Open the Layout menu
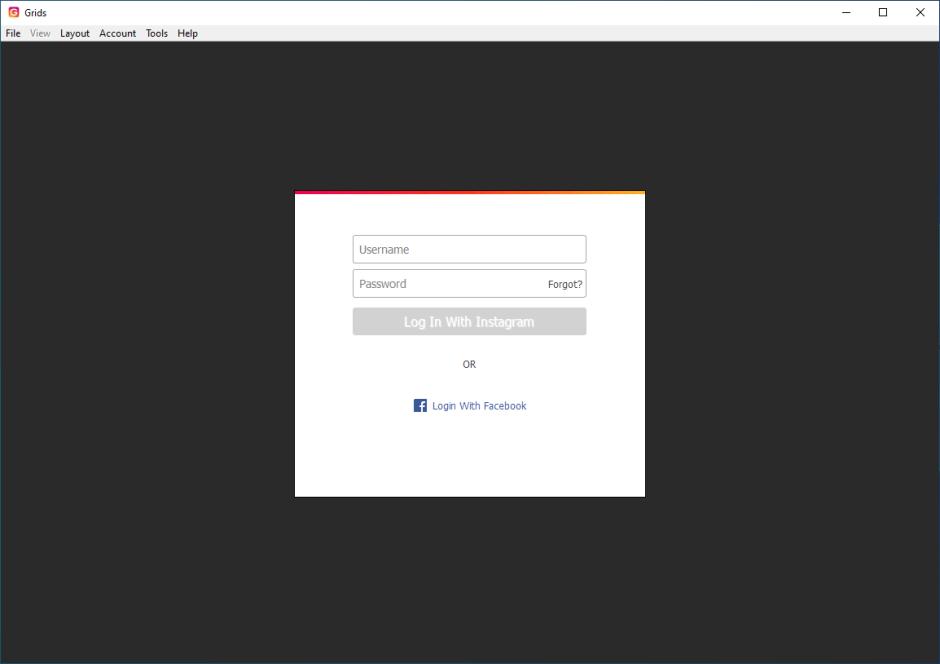Viewport: 940px width, 664px height. point(74,34)
